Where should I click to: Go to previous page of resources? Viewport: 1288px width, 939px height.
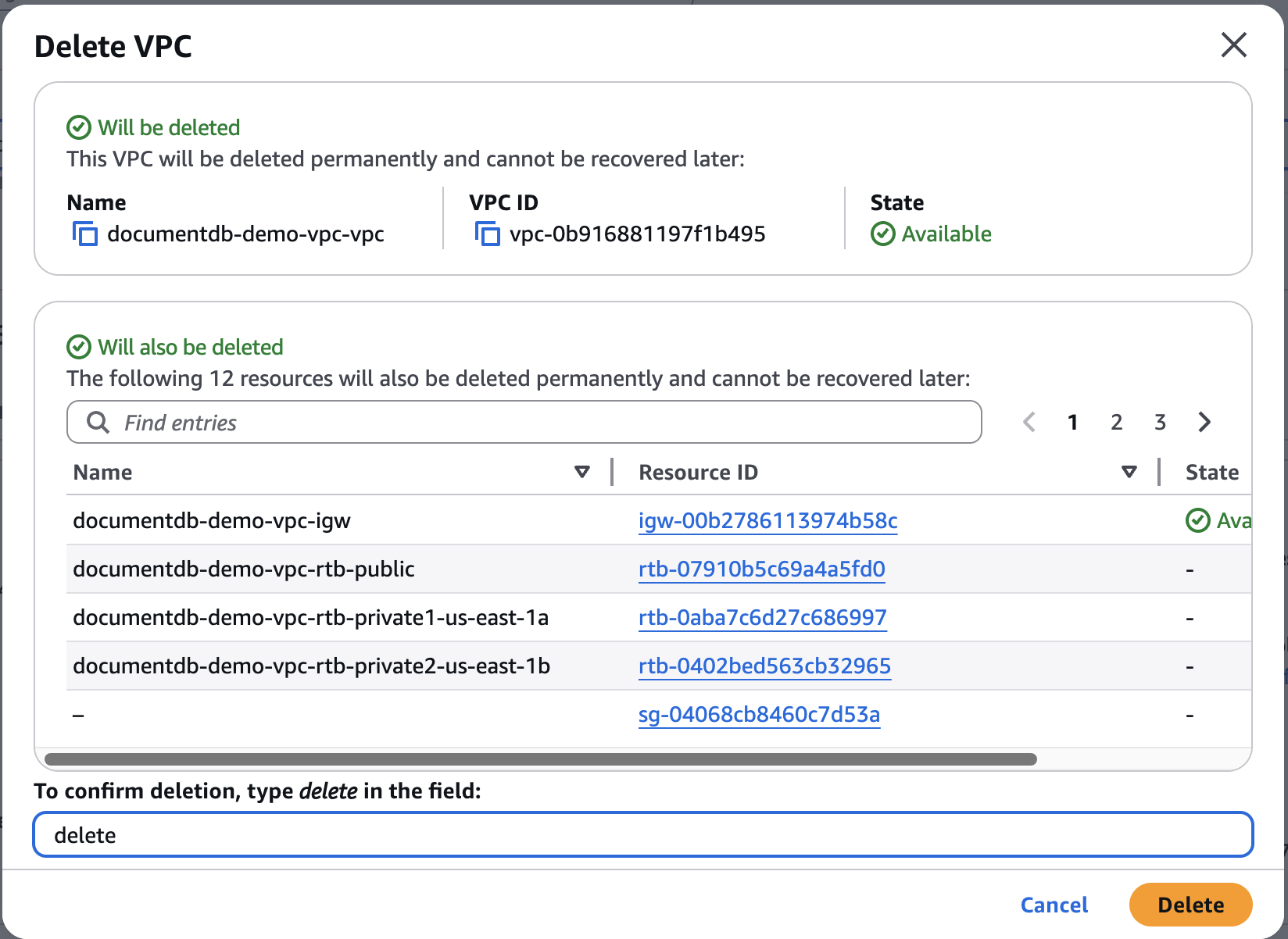[x=1029, y=423]
